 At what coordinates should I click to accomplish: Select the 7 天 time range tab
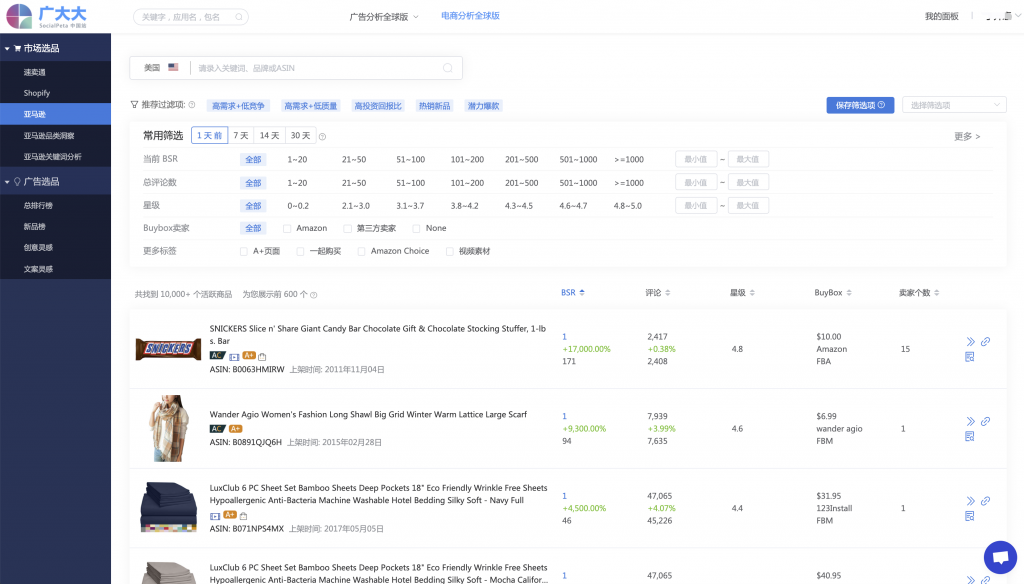click(241, 135)
